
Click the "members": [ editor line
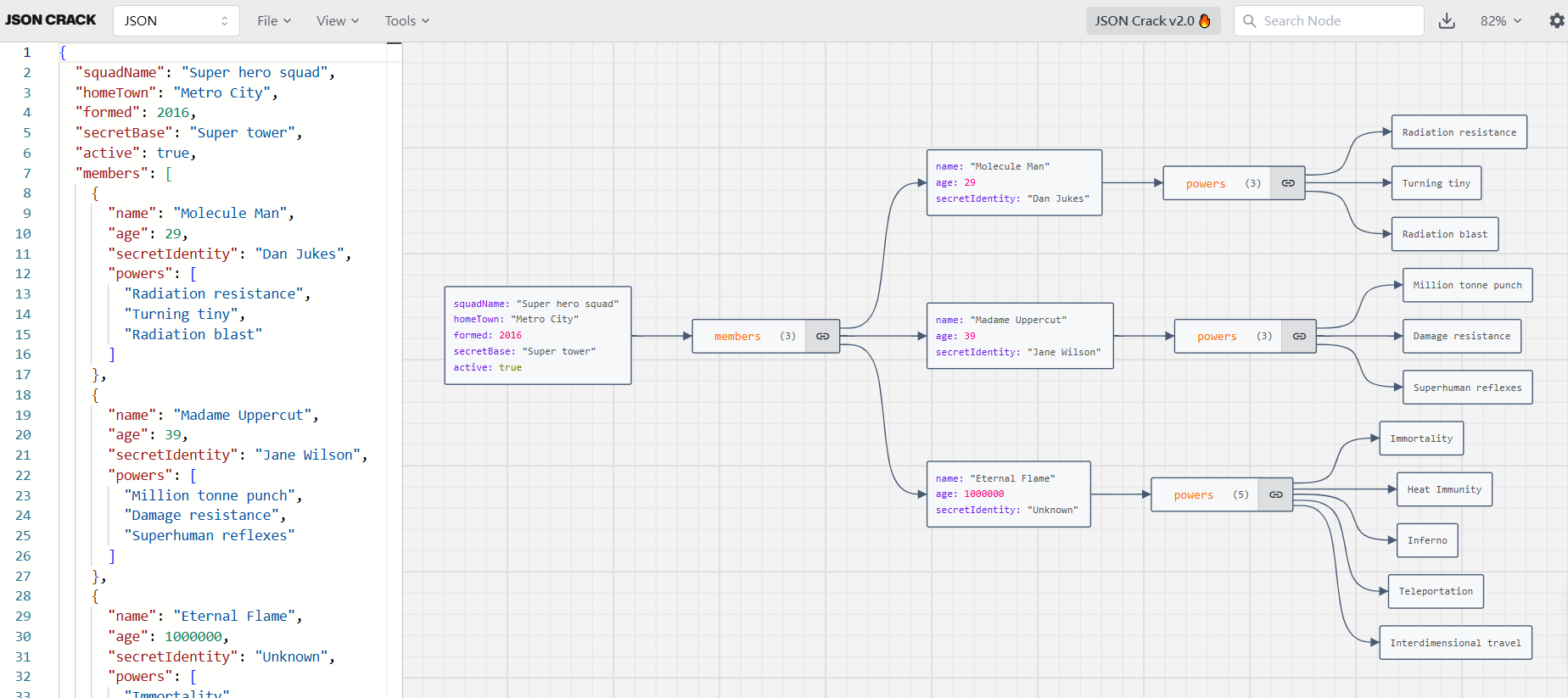124,173
